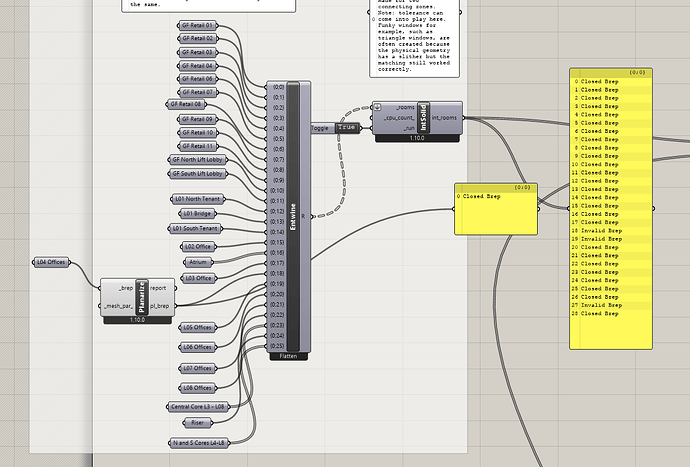Viewport: 690px width, 467px height.
Task: Select the GF Retail 03 parameter
Action: click(x=198, y=52)
